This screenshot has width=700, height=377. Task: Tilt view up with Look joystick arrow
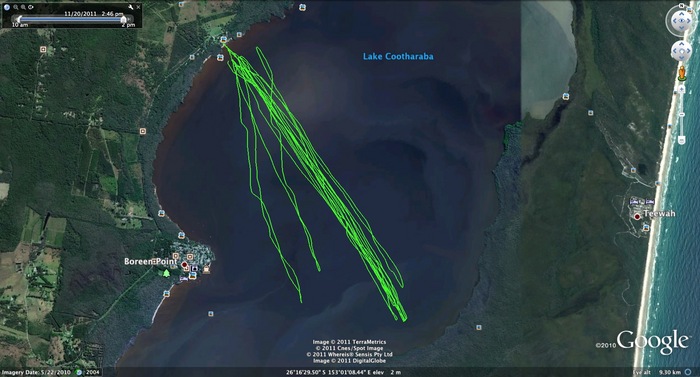tap(682, 13)
